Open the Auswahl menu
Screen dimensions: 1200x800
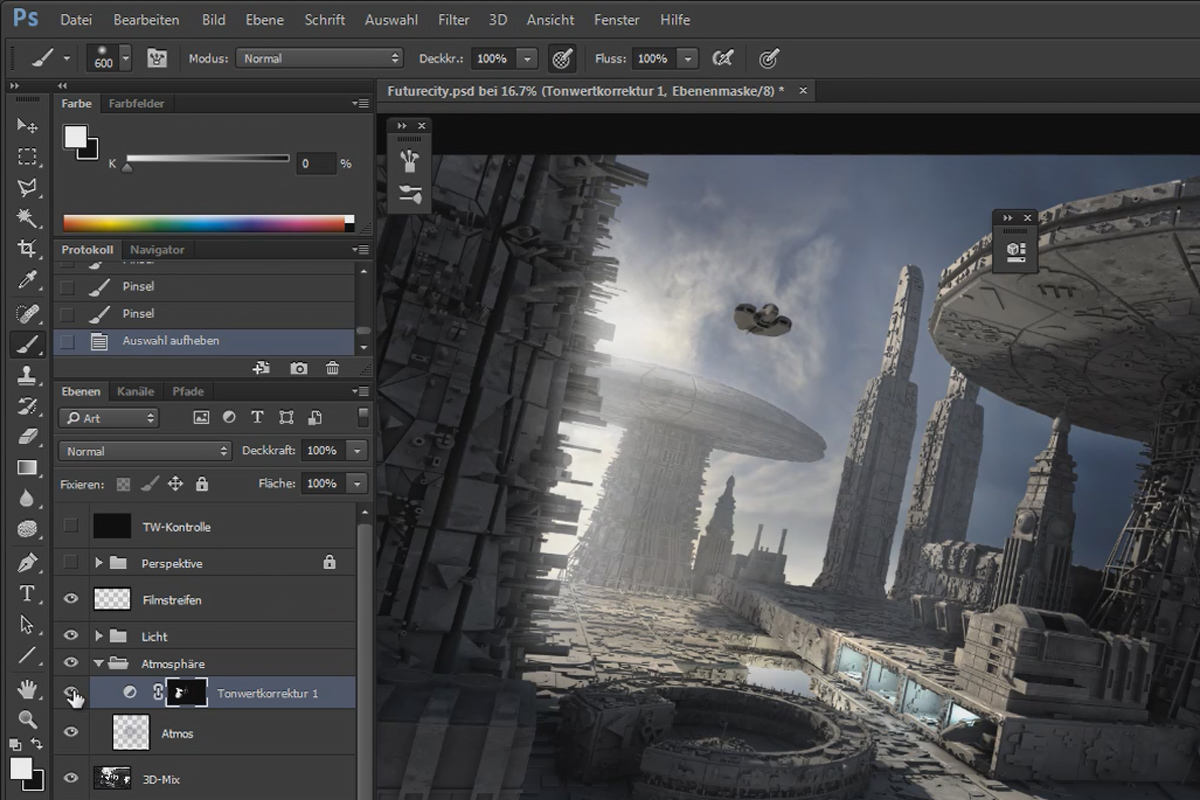point(392,19)
